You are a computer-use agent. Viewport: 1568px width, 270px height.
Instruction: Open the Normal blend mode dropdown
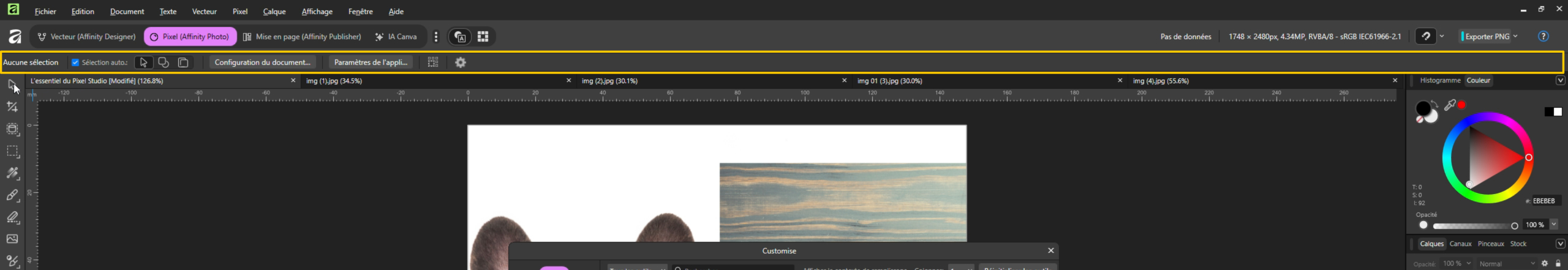(x=1507, y=264)
